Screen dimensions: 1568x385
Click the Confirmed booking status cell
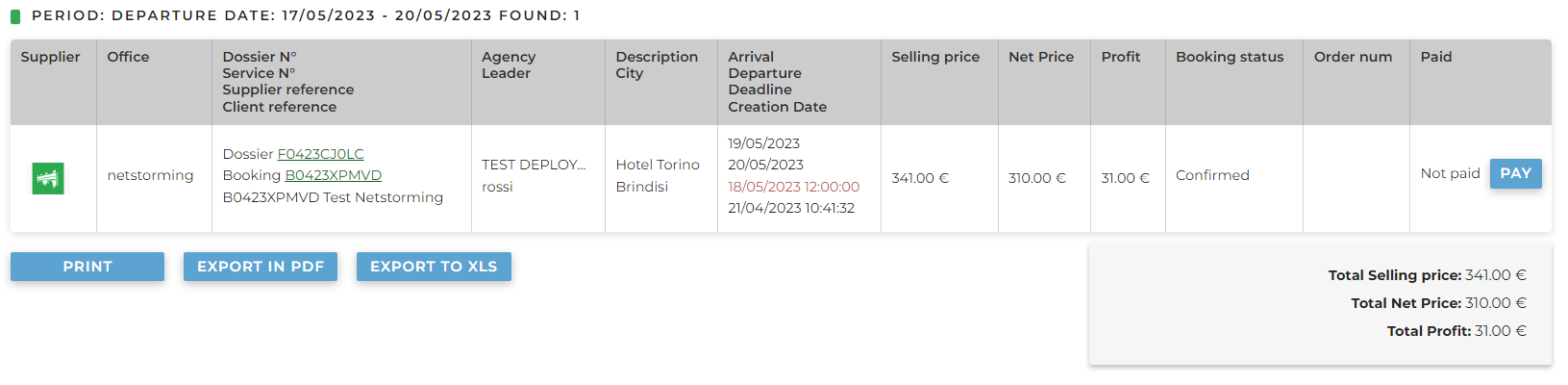click(x=1212, y=175)
